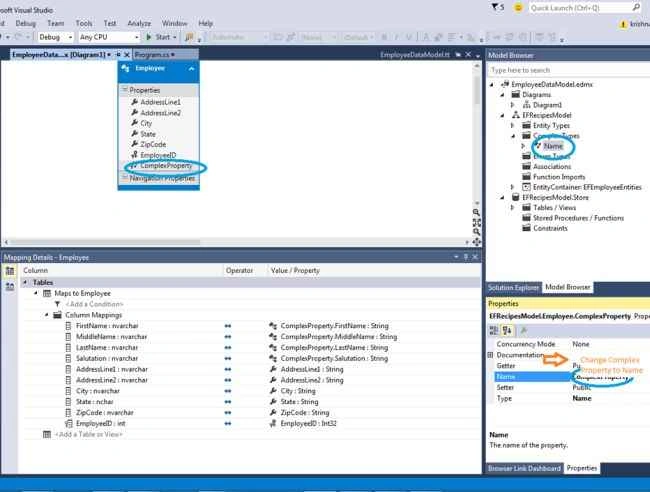Switch to the Solution Explorer tab
This screenshot has width=650, height=492.
pyautogui.click(x=513, y=287)
